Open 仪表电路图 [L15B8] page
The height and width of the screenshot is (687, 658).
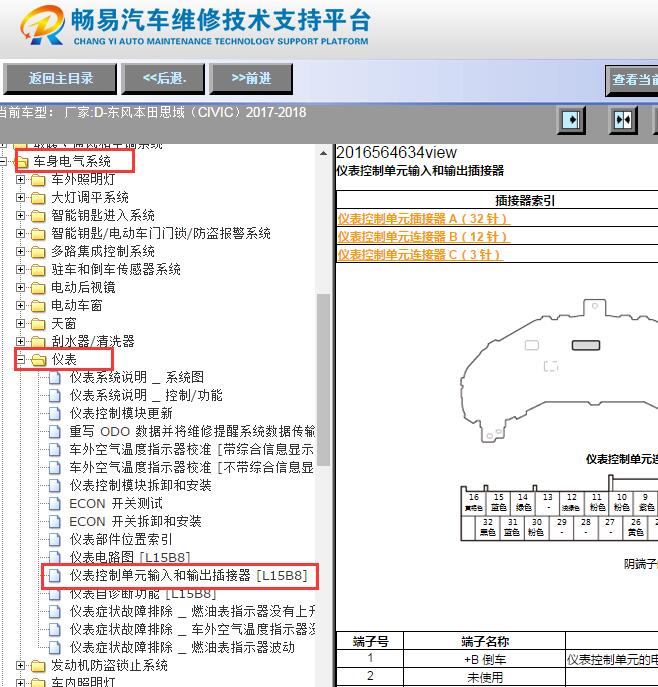[x=130, y=556]
